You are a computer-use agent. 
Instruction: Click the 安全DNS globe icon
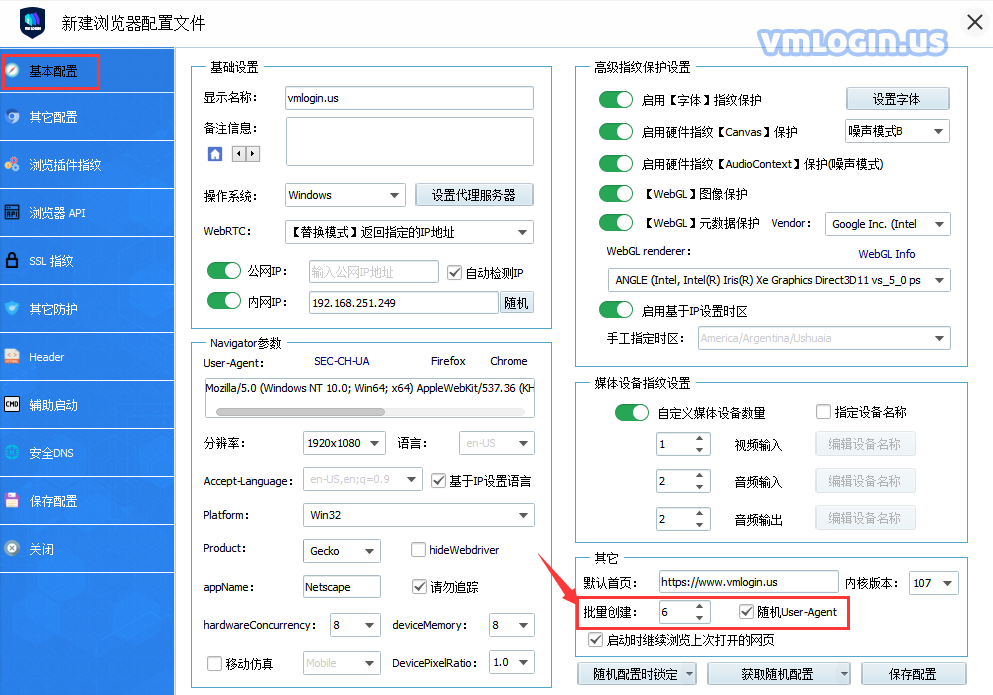[12, 452]
